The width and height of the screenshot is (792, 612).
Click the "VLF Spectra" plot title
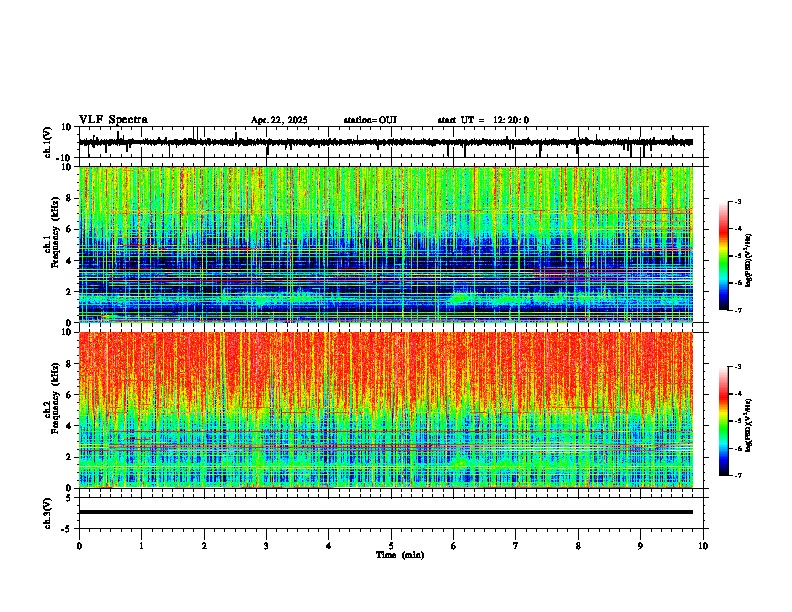[113, 120]
